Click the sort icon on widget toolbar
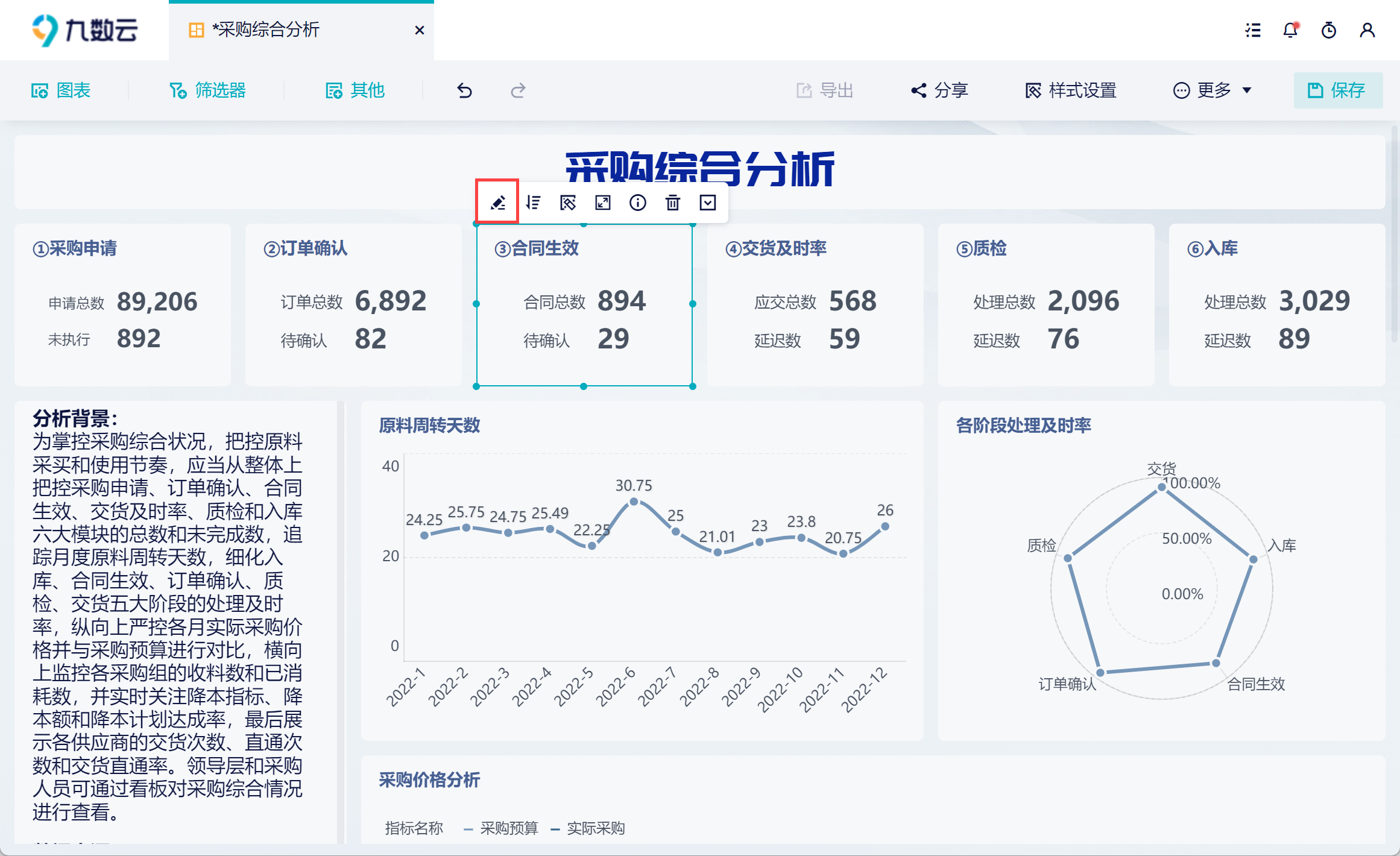1400x856 pixels. [x=533, y=203]
